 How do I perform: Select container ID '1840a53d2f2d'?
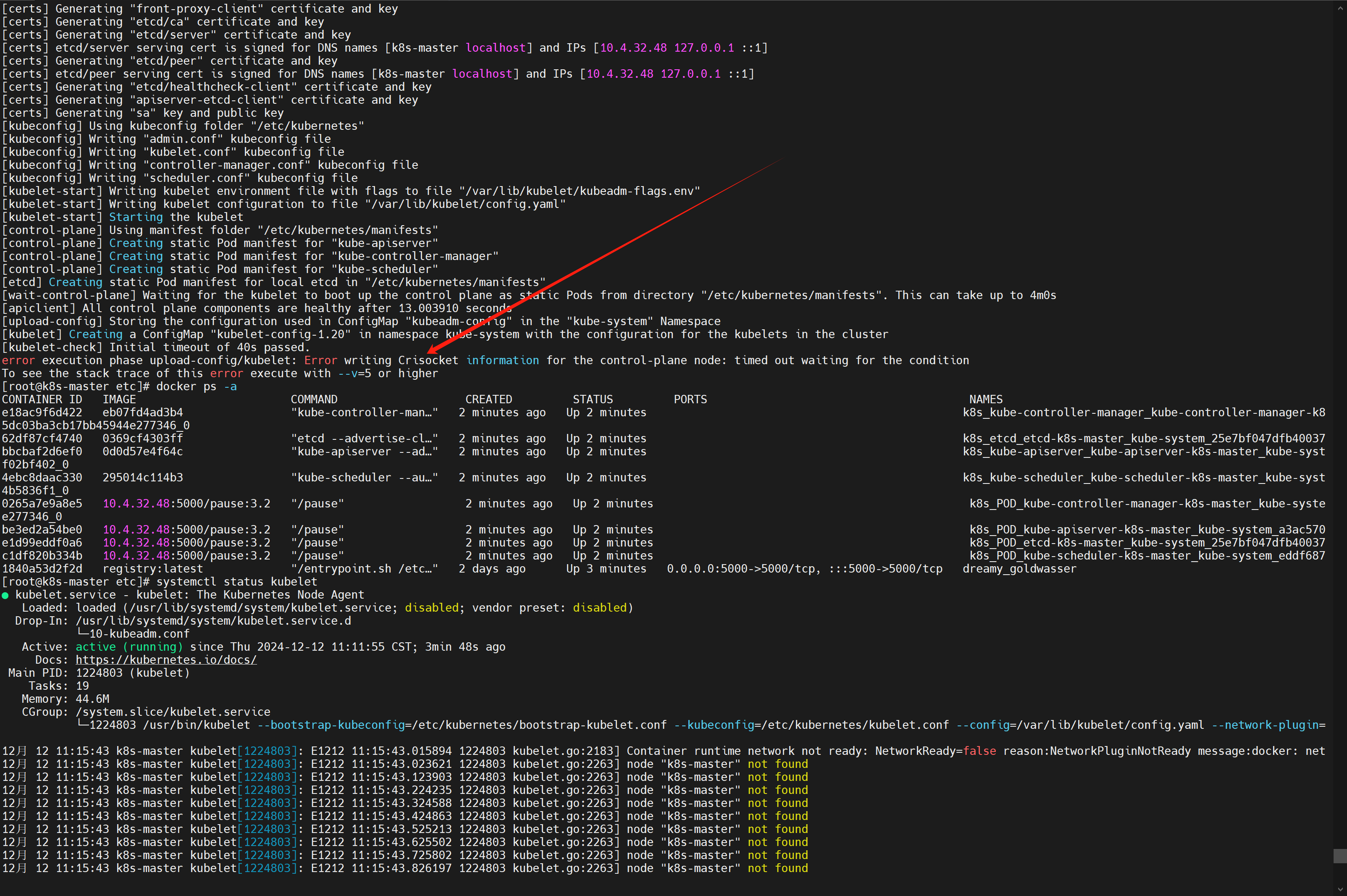[x=42, y=569]
